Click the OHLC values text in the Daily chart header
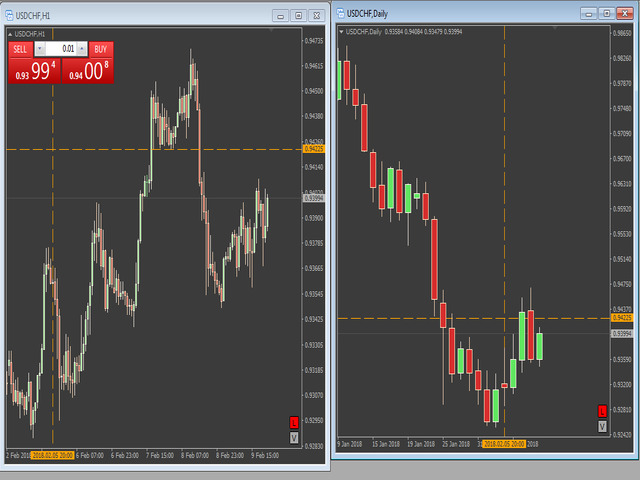 point(423,31)
